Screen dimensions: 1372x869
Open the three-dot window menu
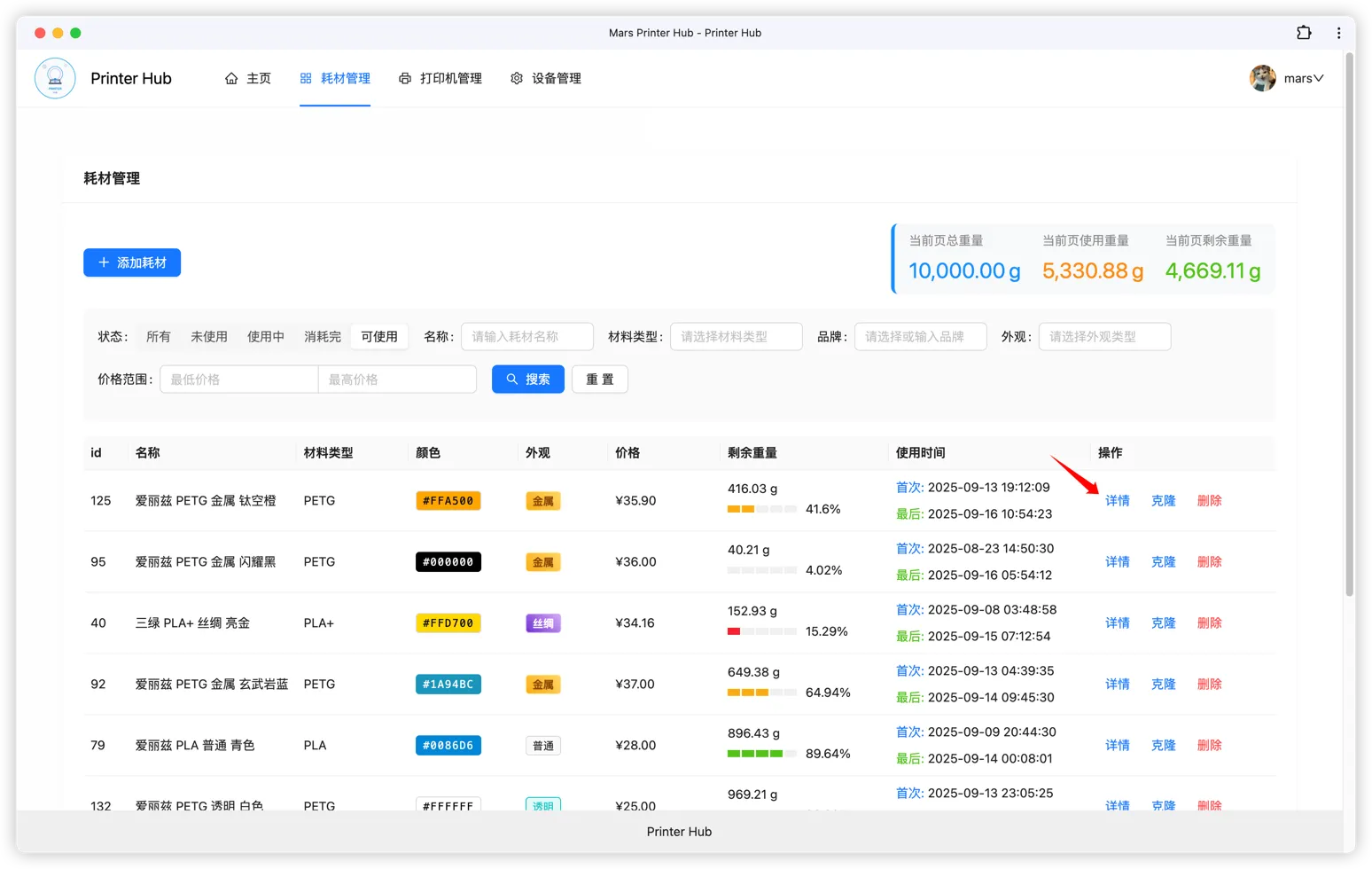click(1338, 33)
